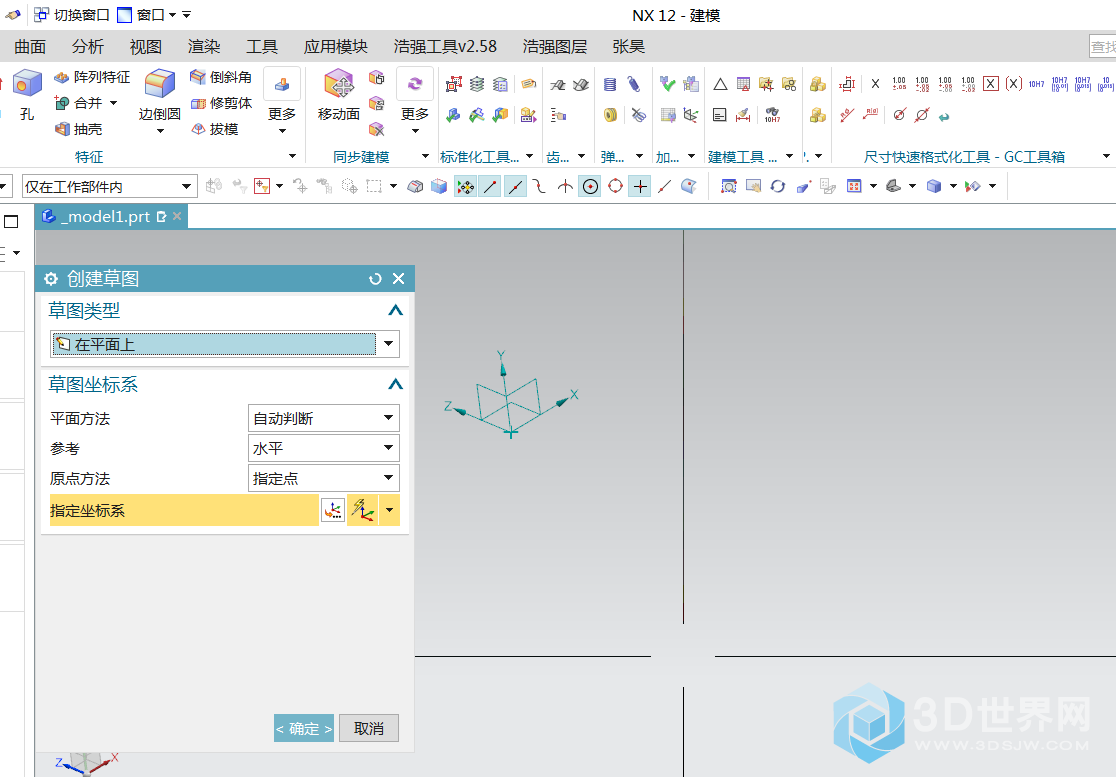Viewport: 1116px width, 777px height.
Task: Open the 视图 ribbon tab
Action: coord(146,47)
